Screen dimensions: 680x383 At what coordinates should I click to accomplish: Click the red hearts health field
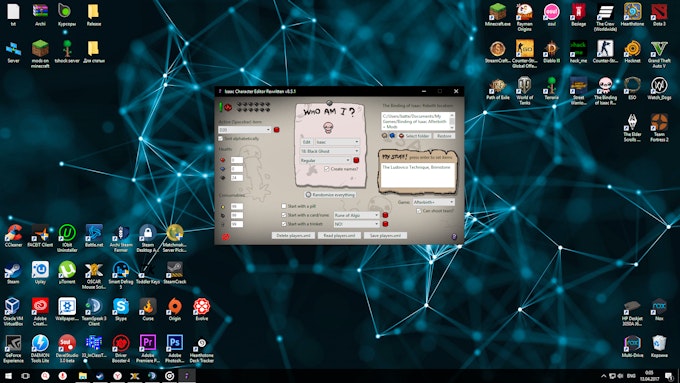tap(237, 160)
